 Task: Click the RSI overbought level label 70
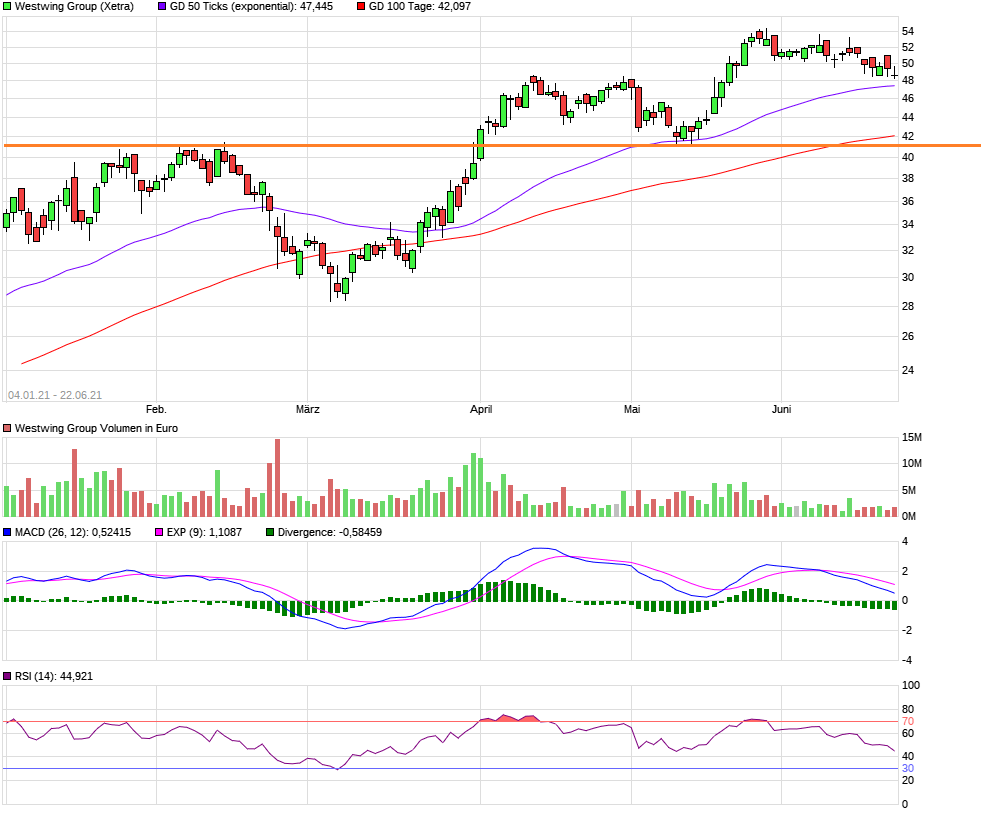[908, 721]
